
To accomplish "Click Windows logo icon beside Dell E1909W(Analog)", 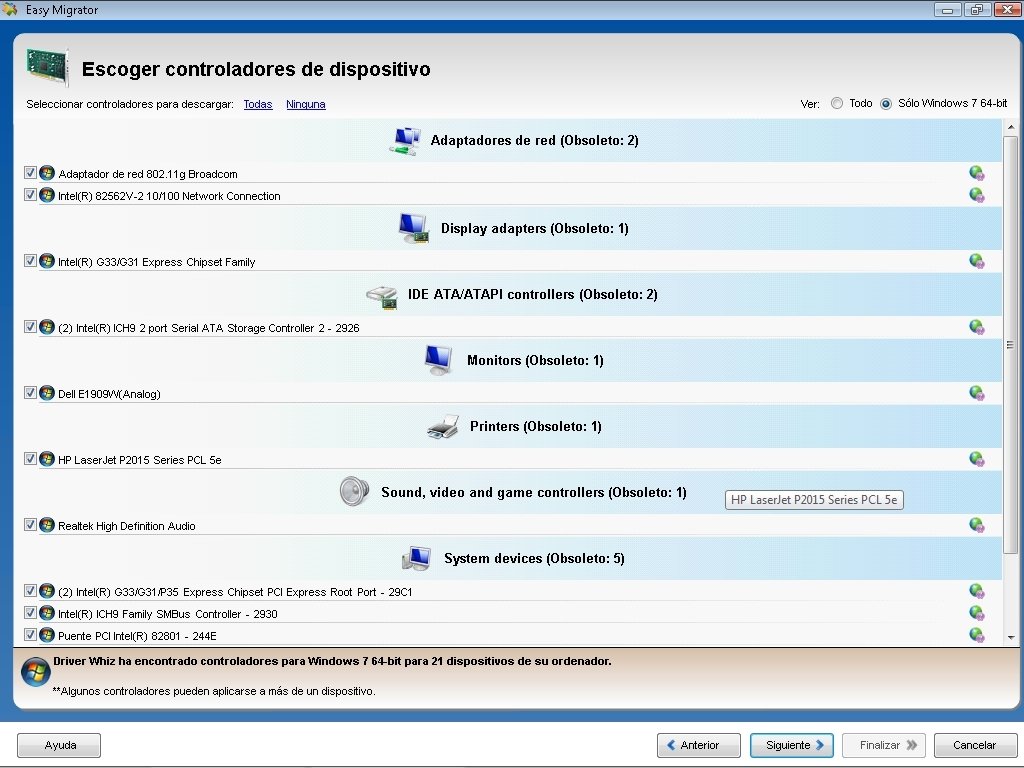I will pos(46,393).
